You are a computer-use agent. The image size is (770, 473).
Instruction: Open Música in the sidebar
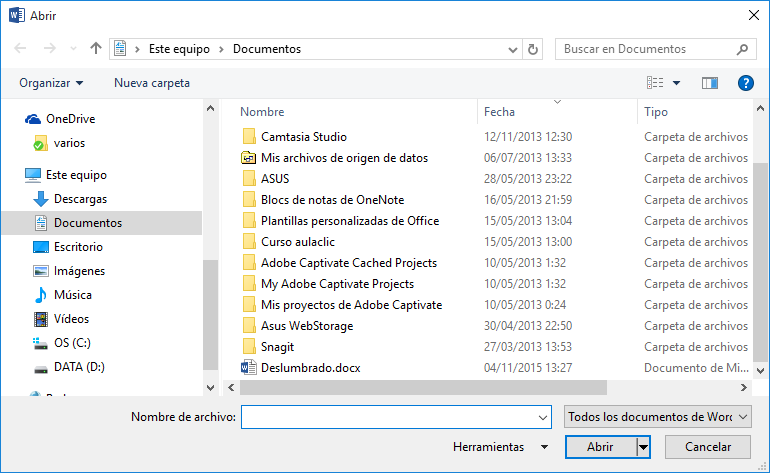tap(63, 295)
